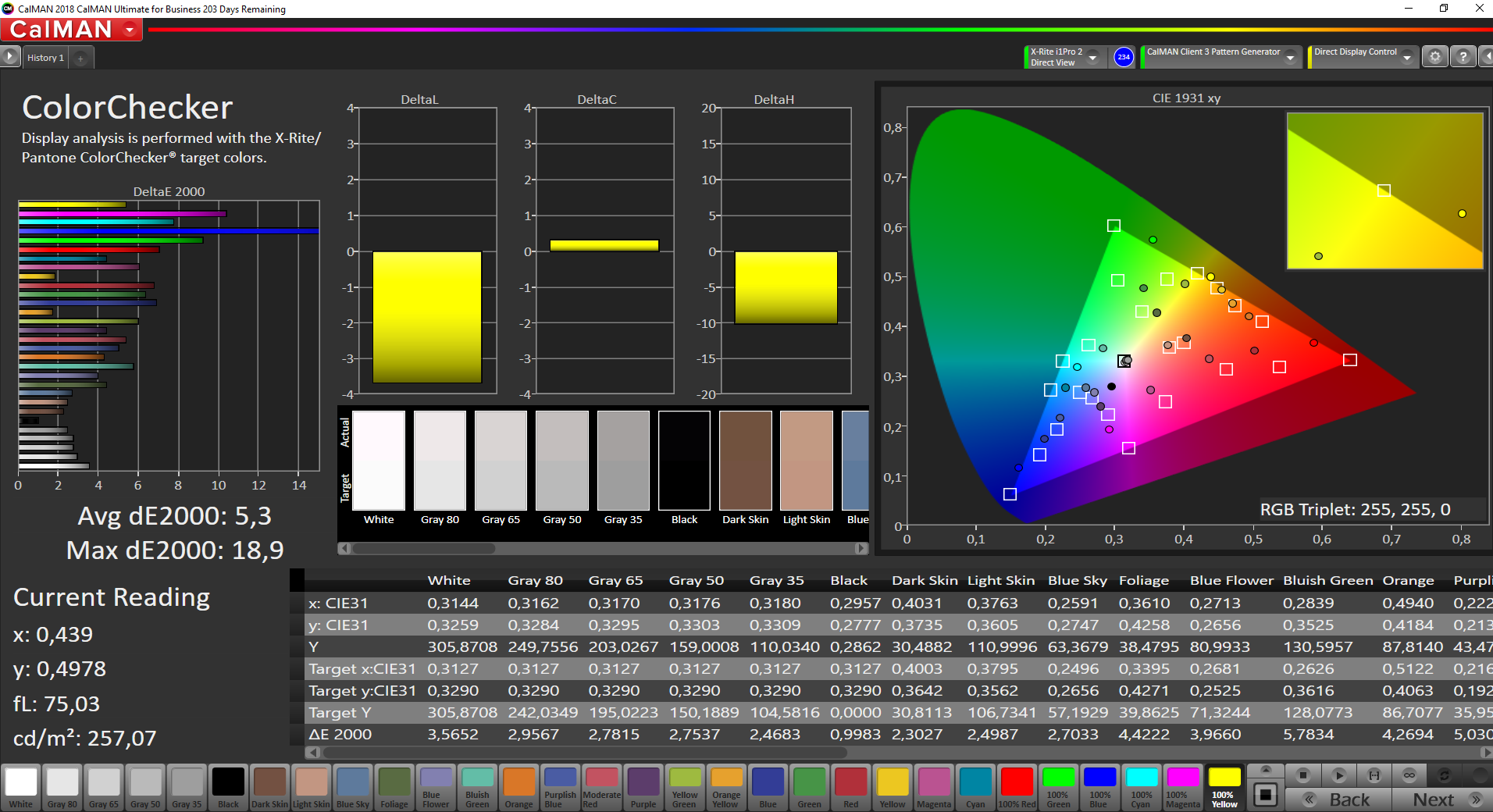Viewport: 1493px width, 812px height.
Task: Select the Orange Yellow patch button
Action: pos(726,788)
